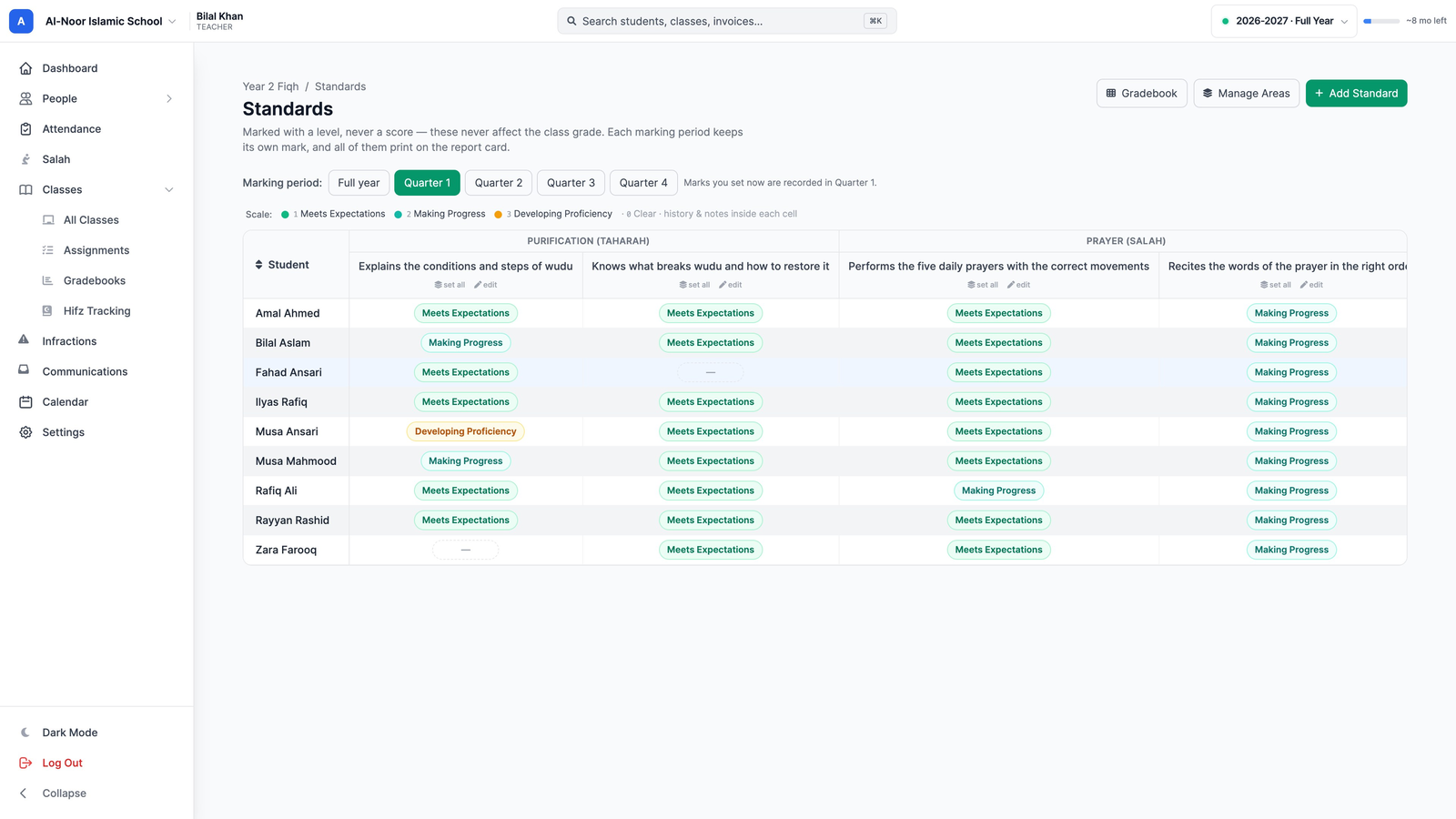This screenshot has width=1456, height=819.
Task: Click the search students, classes, invoices field
Action: click(x=727, y=21)
